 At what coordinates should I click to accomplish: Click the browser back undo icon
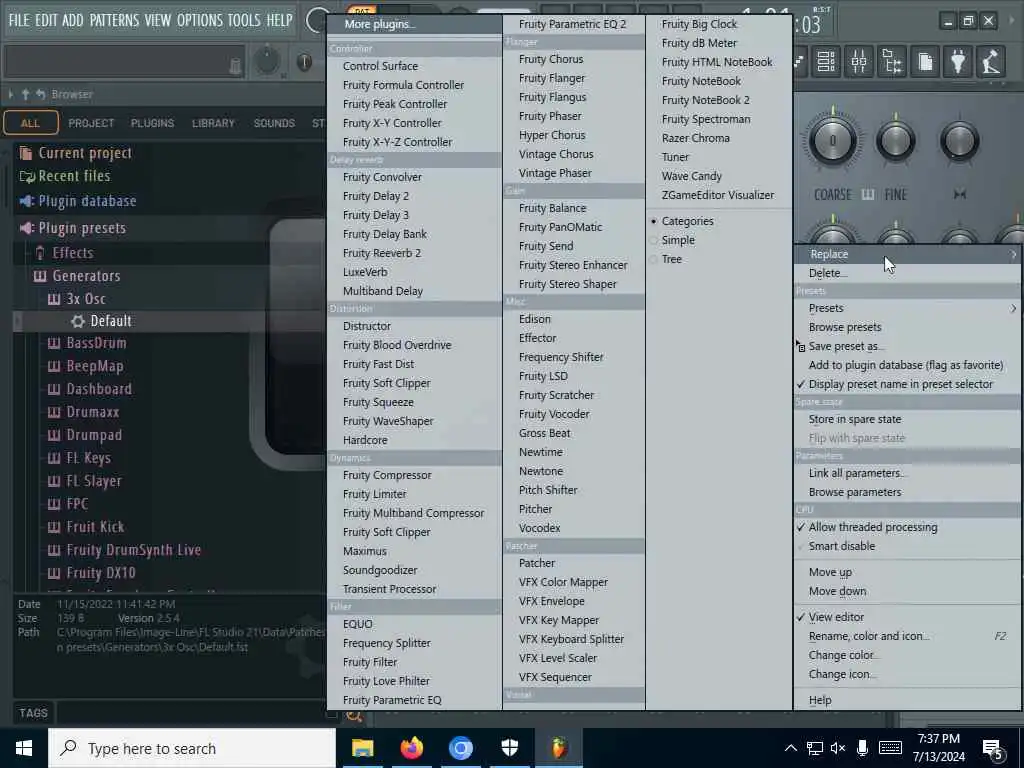[x=40, y=95]
